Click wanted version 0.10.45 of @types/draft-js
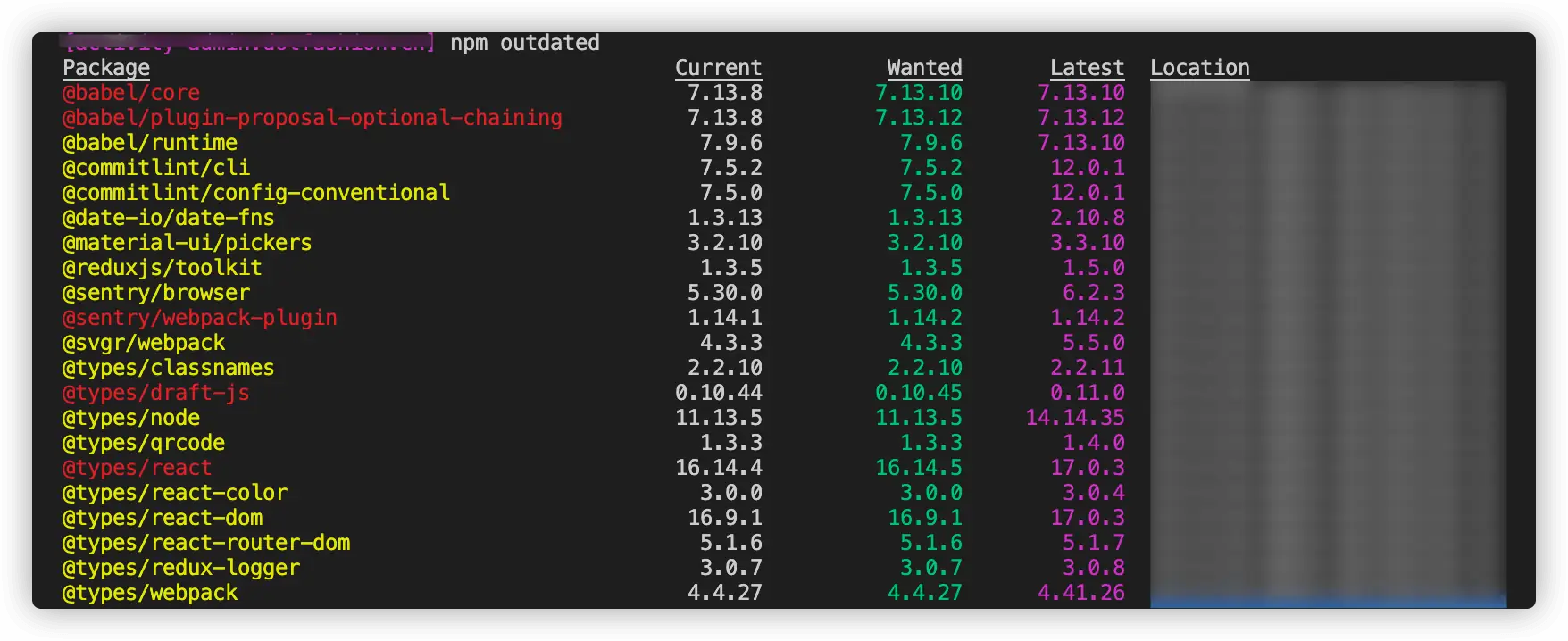The height and width of the screenshot is (641, 1568). pos(919,393)
